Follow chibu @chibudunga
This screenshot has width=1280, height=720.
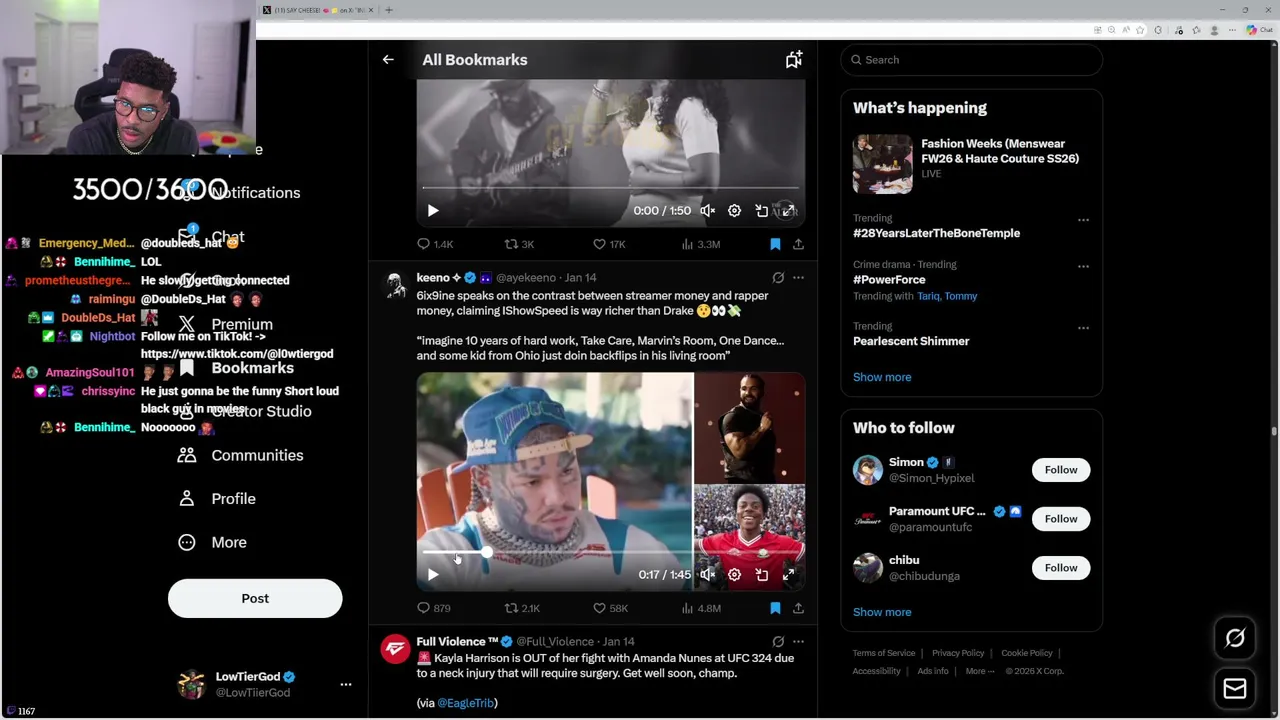(1061, 568)
